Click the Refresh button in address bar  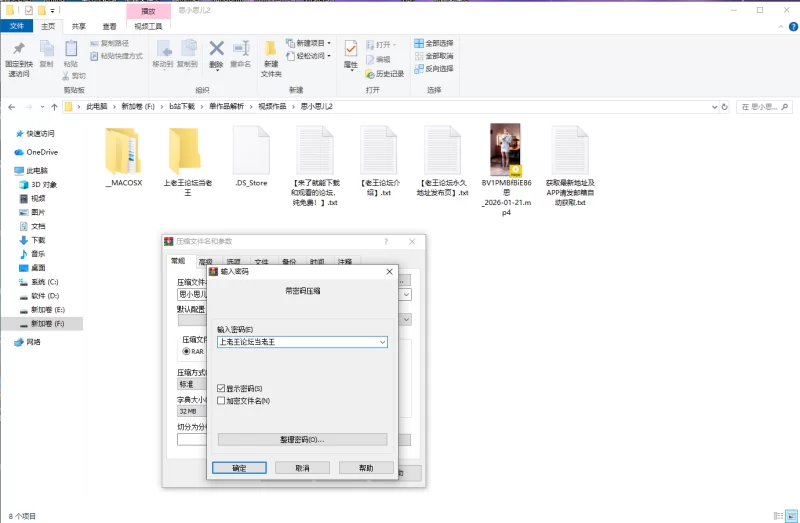[724, 107]
